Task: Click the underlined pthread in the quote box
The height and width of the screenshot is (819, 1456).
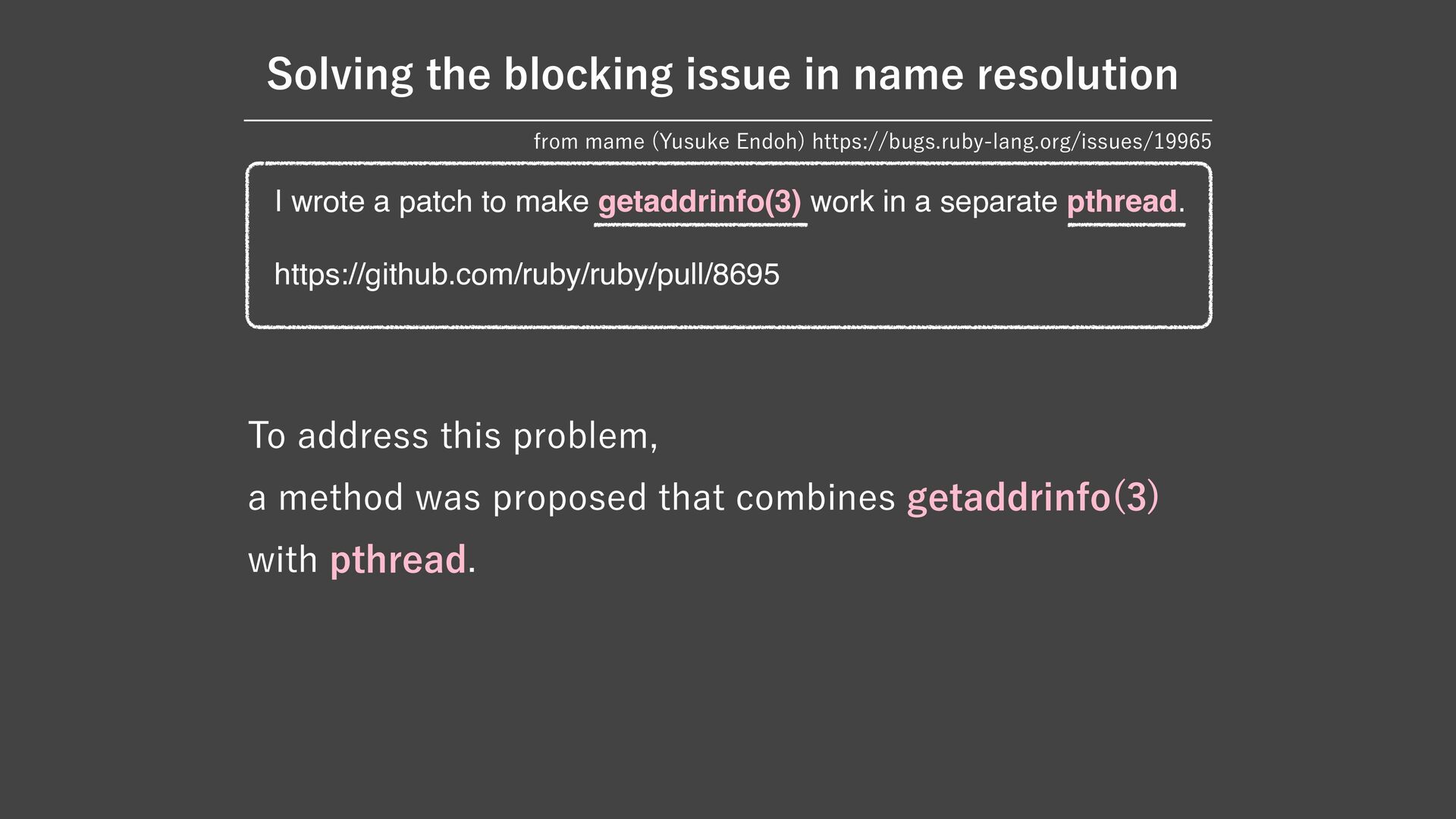Action: click(1122, 202)
